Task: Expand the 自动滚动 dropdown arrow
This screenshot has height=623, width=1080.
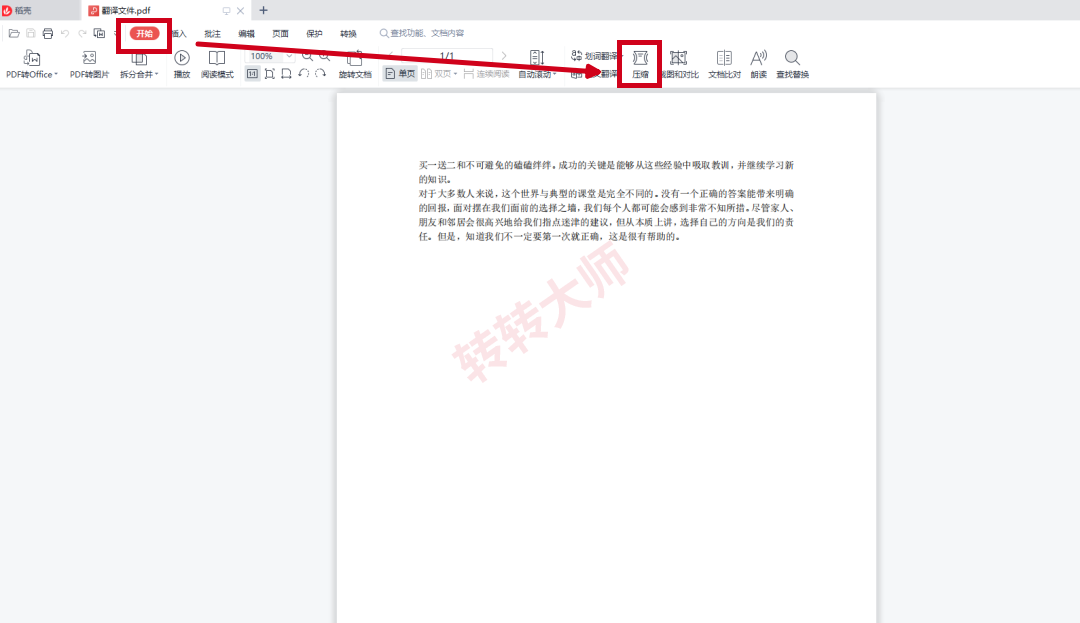Action: tap(554, 74)
